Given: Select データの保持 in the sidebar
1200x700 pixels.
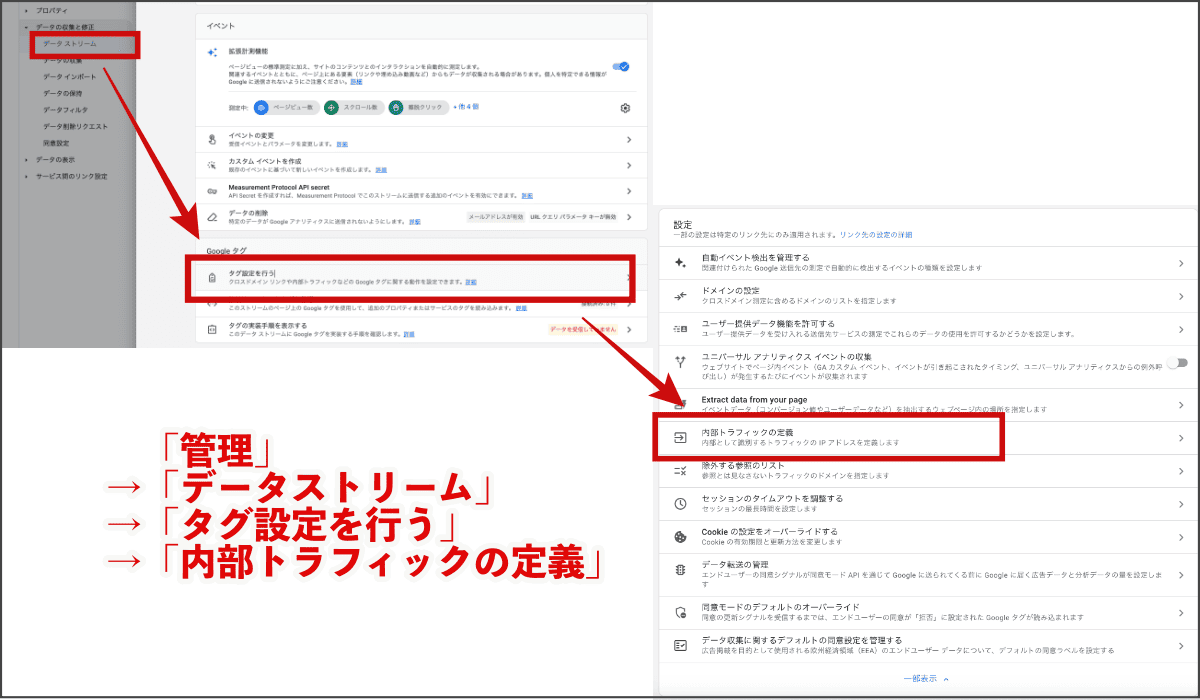Looking at the screenshot, I should [63, 93].
